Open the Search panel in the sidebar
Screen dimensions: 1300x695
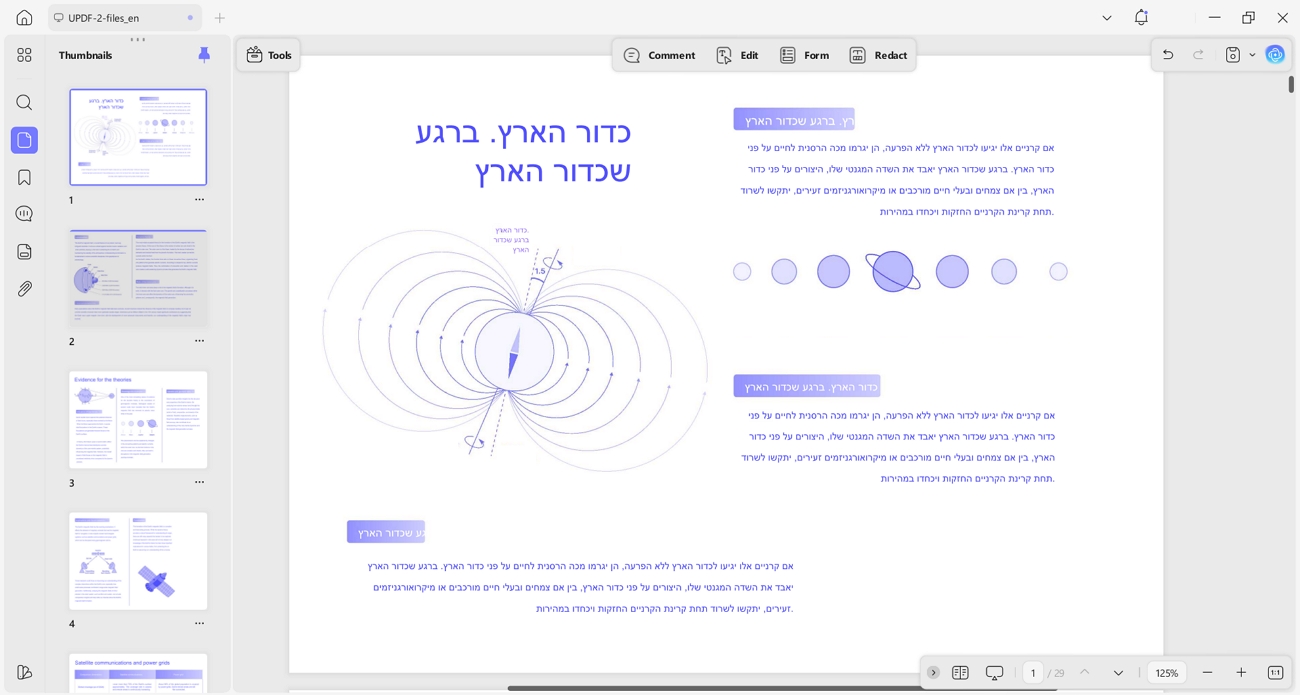point(24,102)
